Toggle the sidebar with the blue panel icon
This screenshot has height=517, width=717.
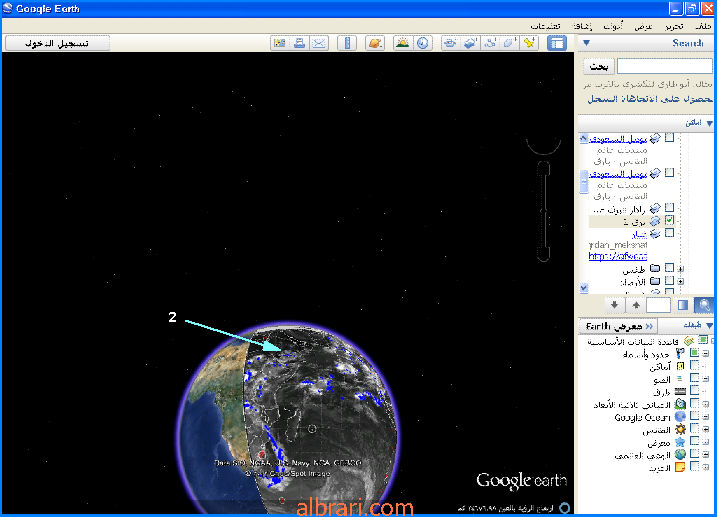pos(557,43)
